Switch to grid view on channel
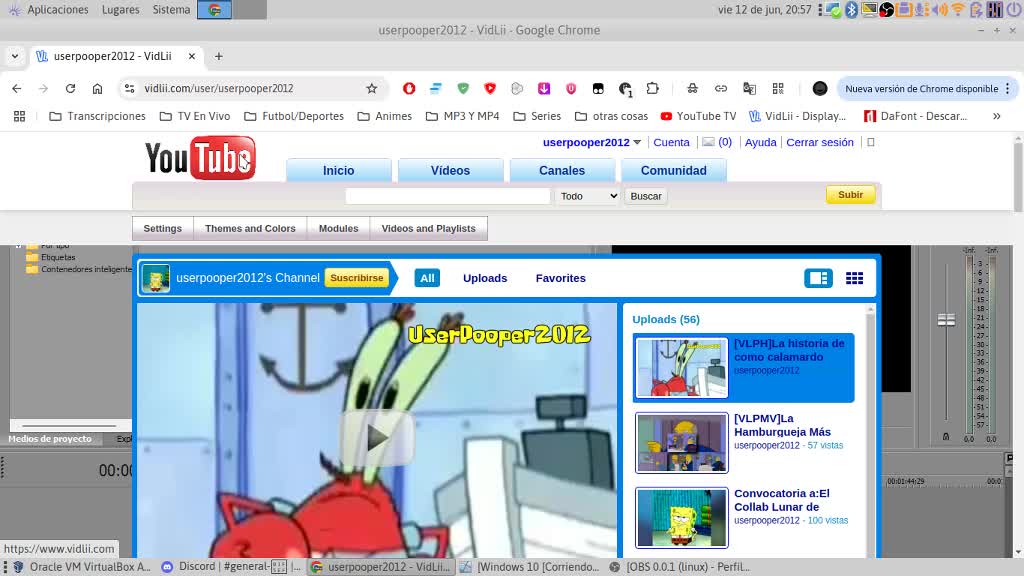Image resolution: width=1024 pixels, height=576 pixels. click(x=854, y=278)
